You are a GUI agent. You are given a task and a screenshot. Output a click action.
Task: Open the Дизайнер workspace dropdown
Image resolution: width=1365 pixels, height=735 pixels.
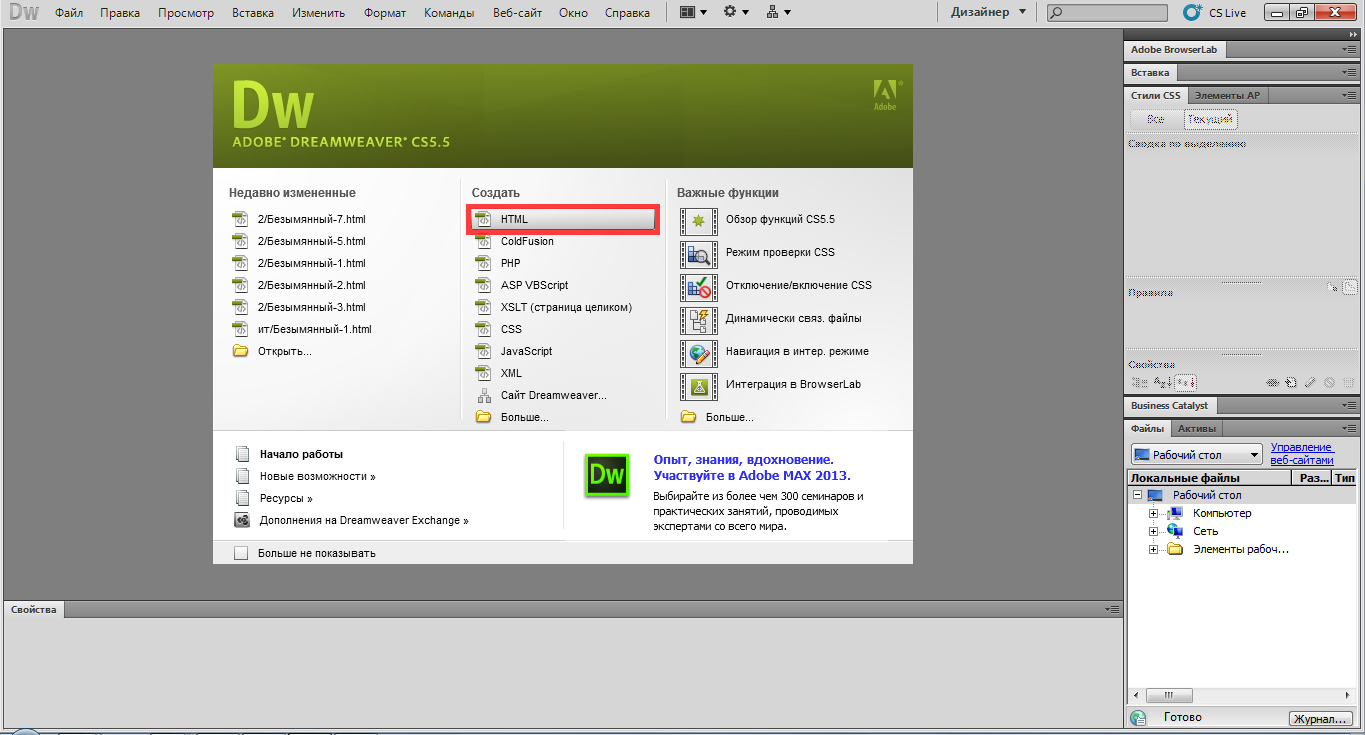click(x=988, y=13)
